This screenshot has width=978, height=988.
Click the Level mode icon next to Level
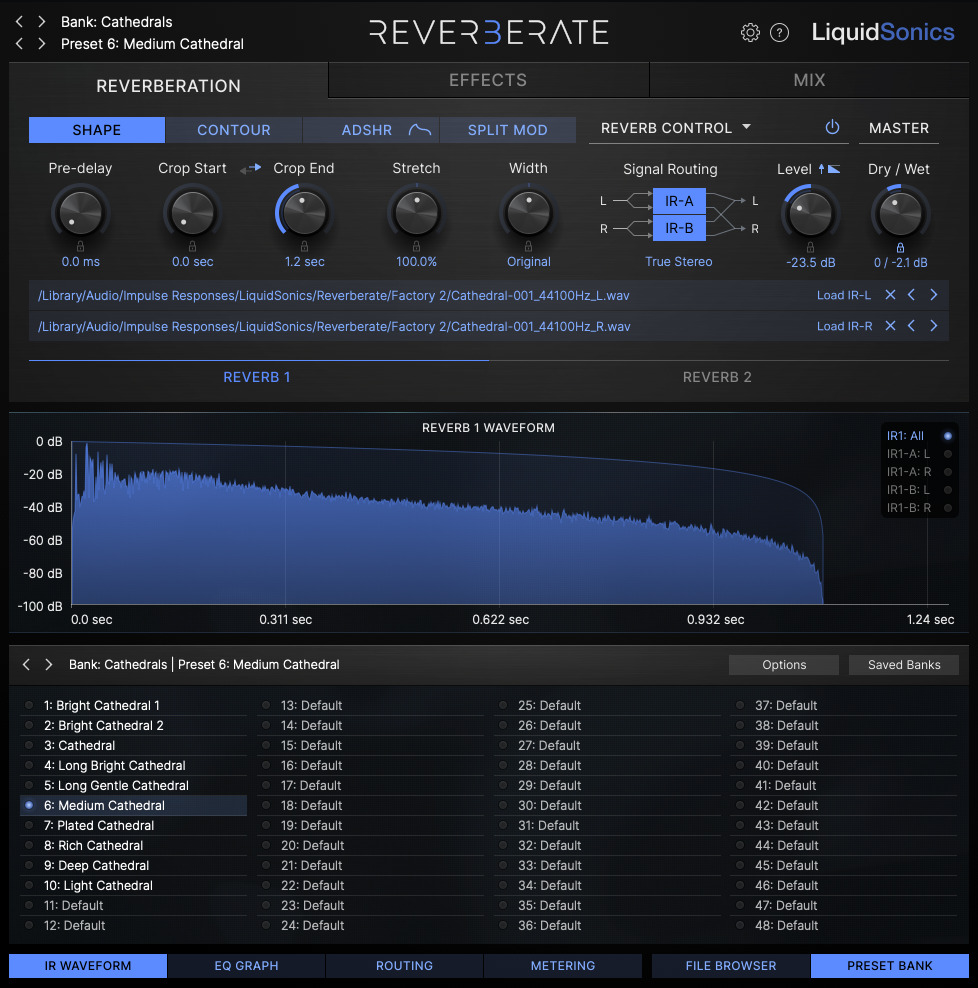(x=829, y=169)
